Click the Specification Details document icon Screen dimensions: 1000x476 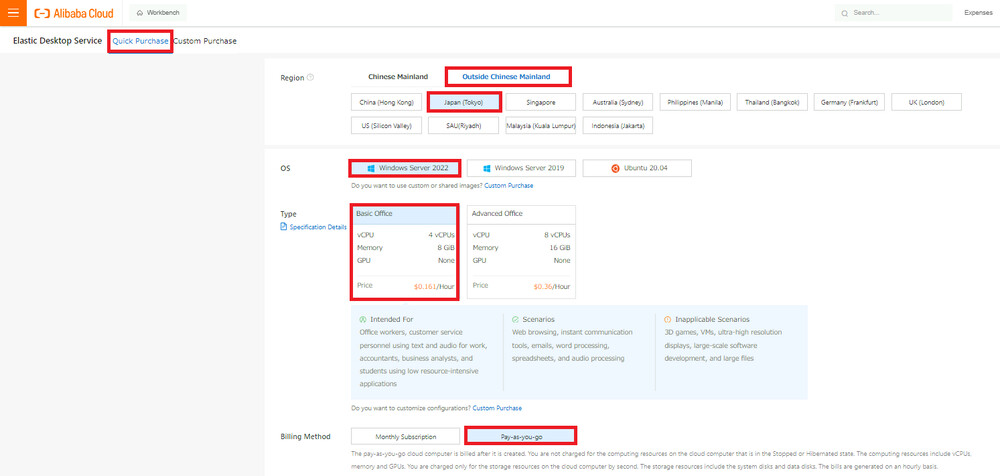284,227
